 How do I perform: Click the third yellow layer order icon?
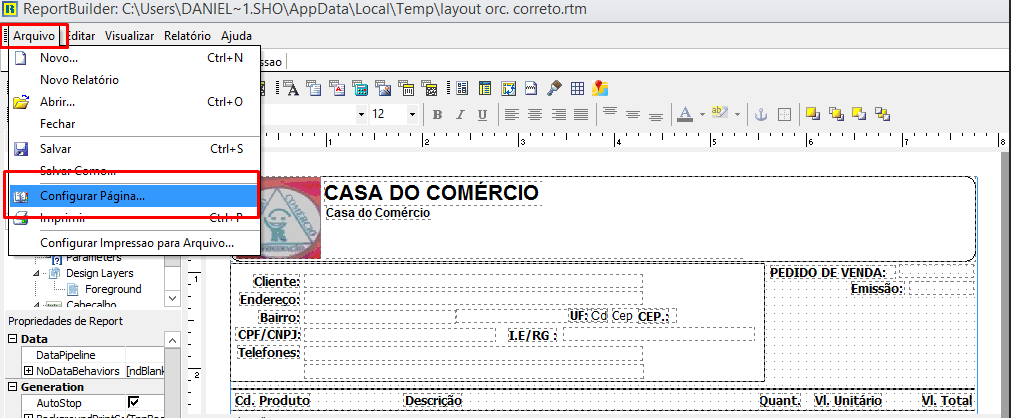tap(859, 114)
